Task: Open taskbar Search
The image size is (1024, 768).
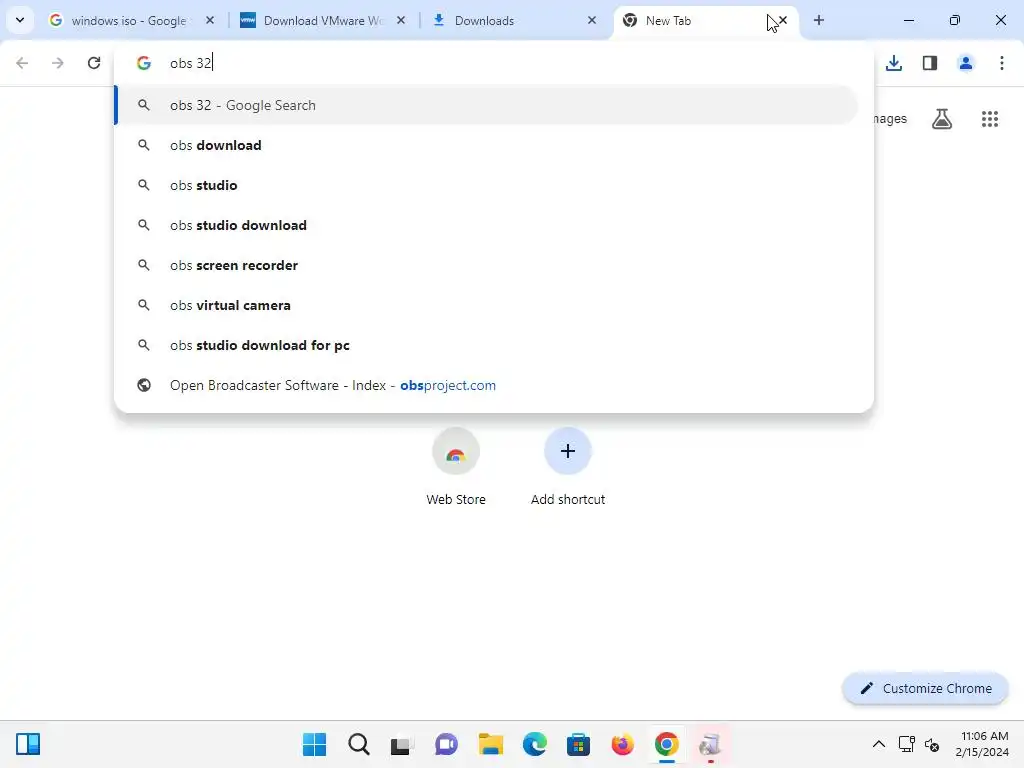Action: coord(359,744)
